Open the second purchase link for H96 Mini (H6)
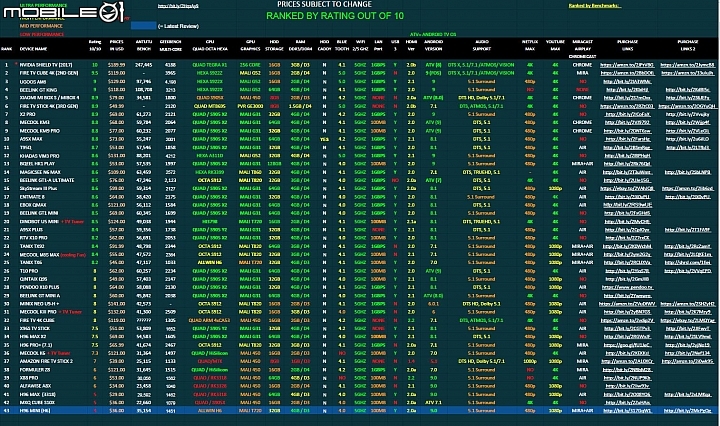Viewport: 720px width, 426px height. (x=687, y=411)
